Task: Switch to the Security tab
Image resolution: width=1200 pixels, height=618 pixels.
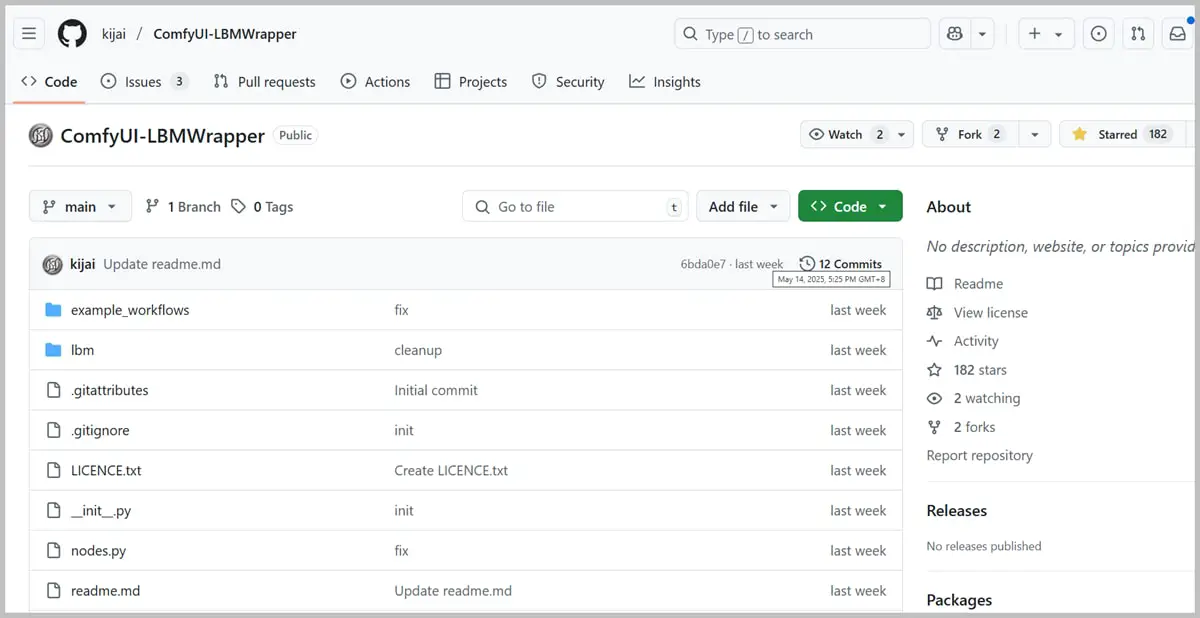Action: (x=568, y=82)
